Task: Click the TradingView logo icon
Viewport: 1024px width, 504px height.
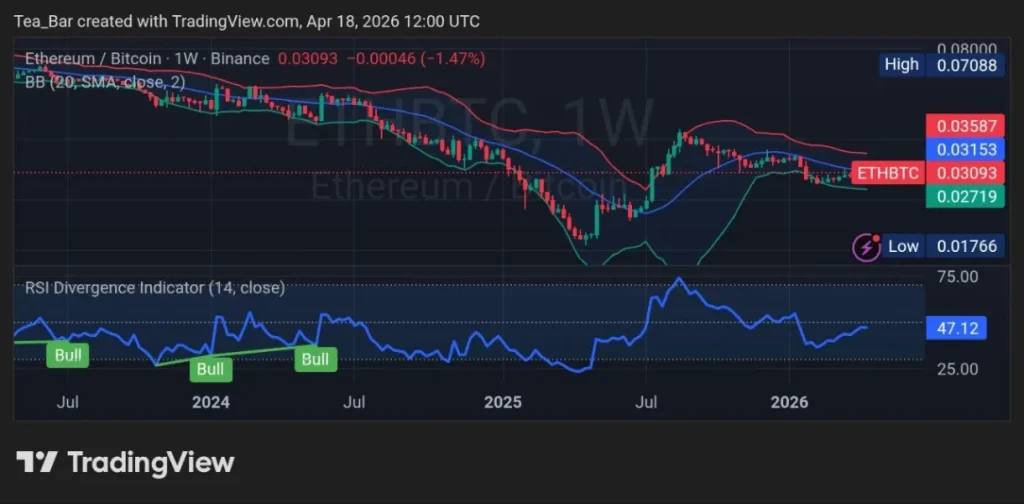Action: (36, 462)
